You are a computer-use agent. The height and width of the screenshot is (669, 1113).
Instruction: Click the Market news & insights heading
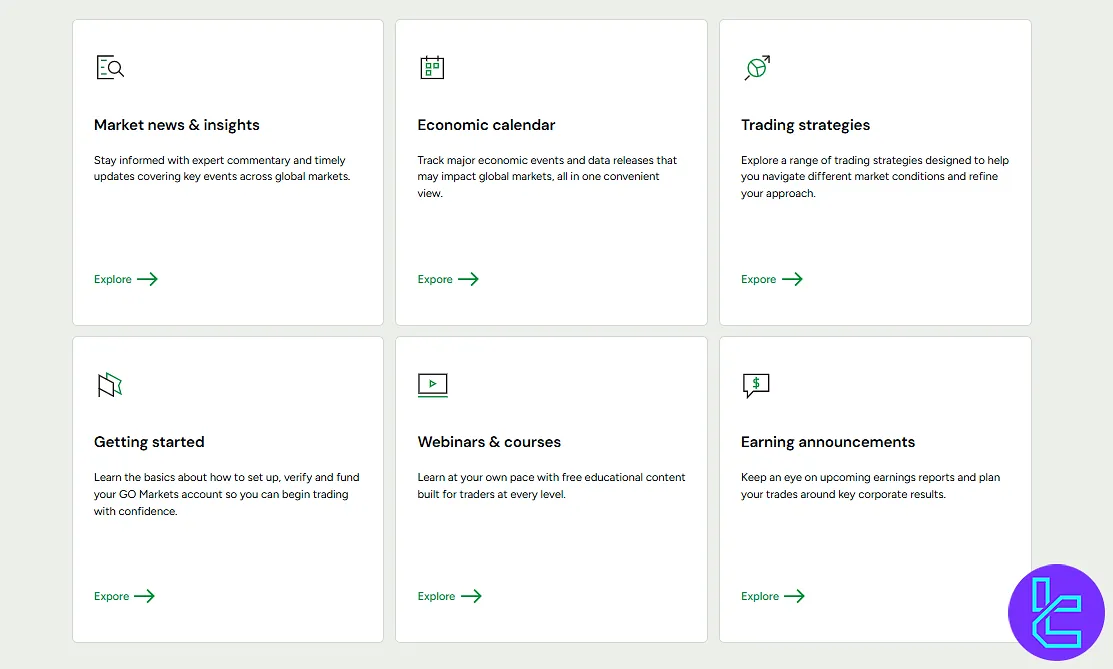pyautogui.click(x=176, y=125)
